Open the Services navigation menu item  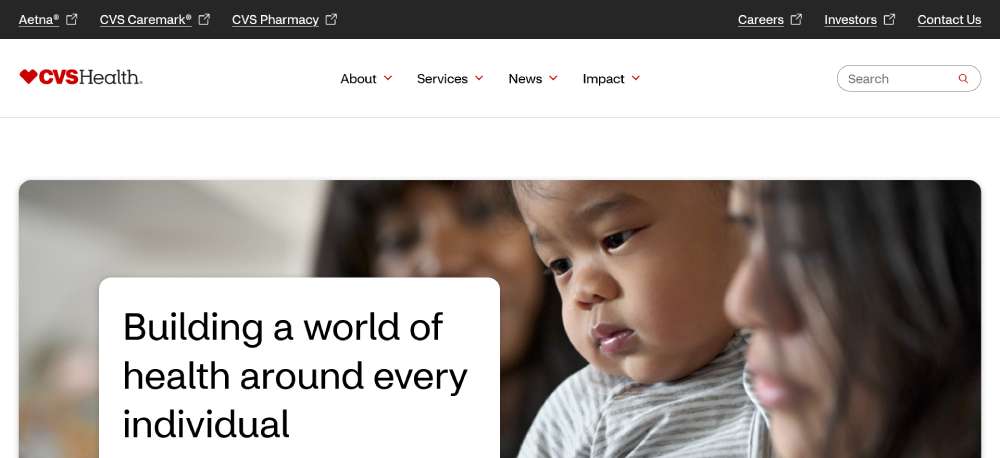tap(442, 78)
